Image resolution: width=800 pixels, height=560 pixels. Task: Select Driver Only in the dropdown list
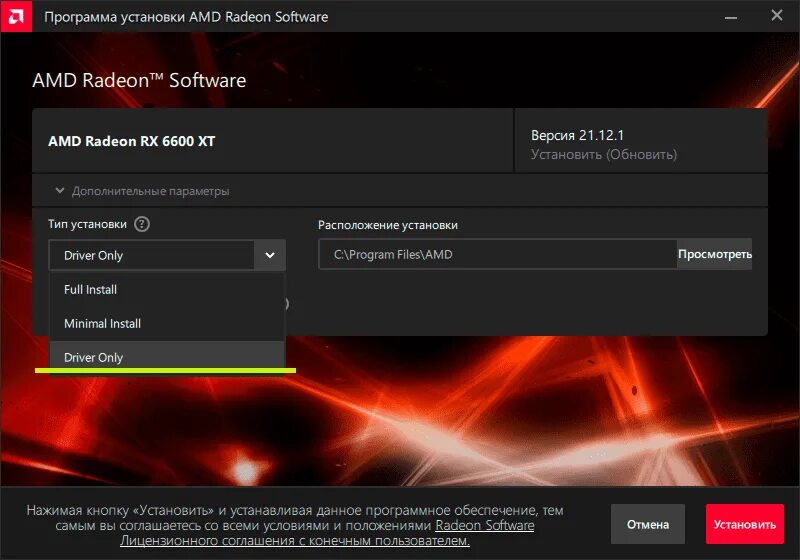tap(167, 357)
